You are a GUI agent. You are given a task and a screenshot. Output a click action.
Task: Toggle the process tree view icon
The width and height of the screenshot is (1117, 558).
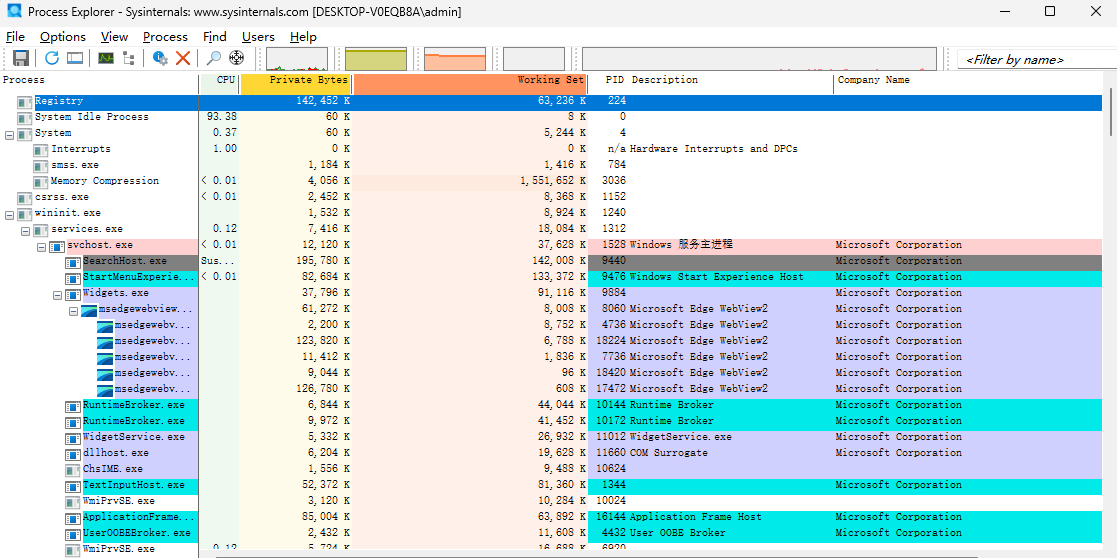[x=129, y=58]
